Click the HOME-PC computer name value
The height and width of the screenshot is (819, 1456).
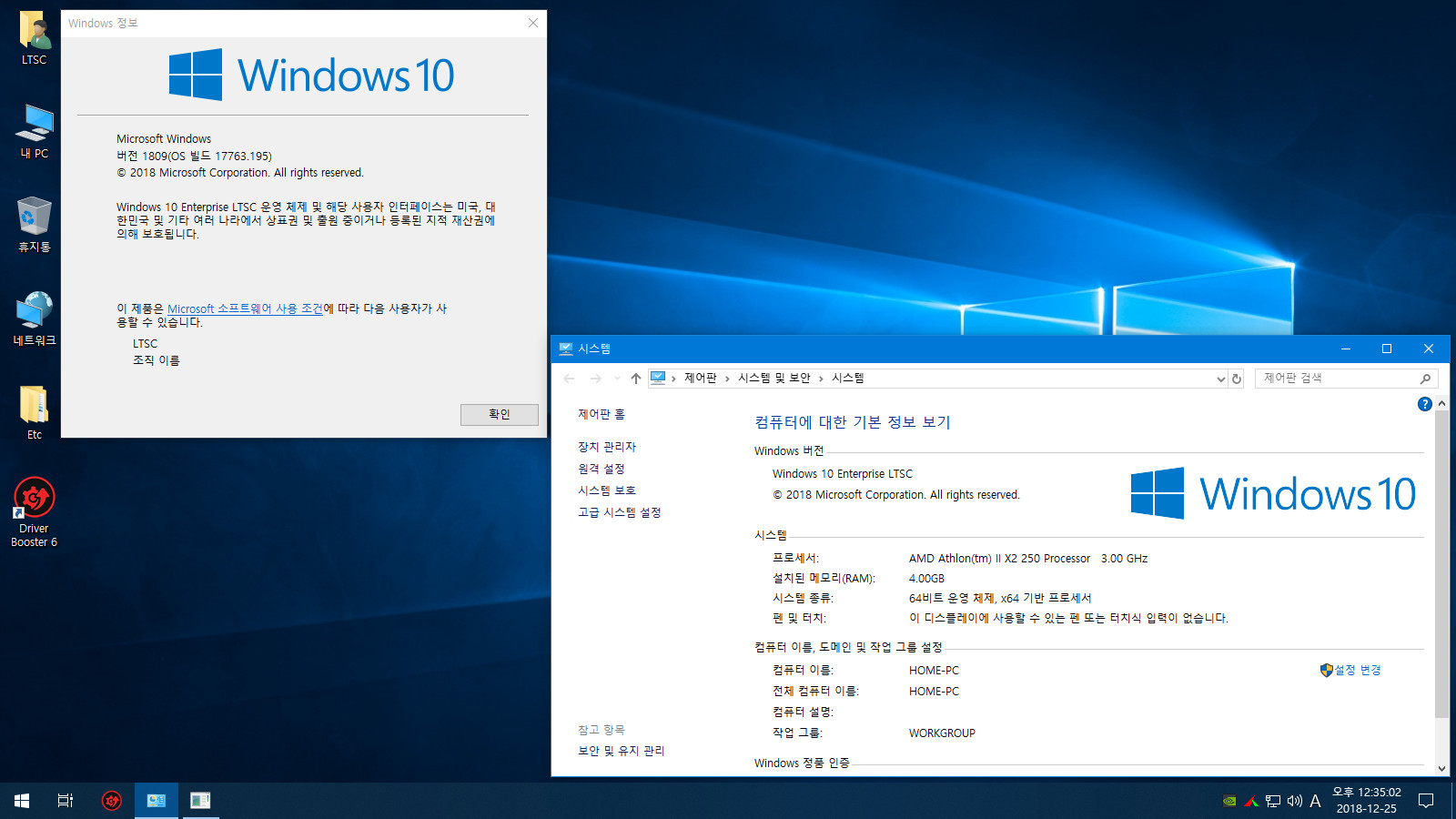(x=934, y=671)
